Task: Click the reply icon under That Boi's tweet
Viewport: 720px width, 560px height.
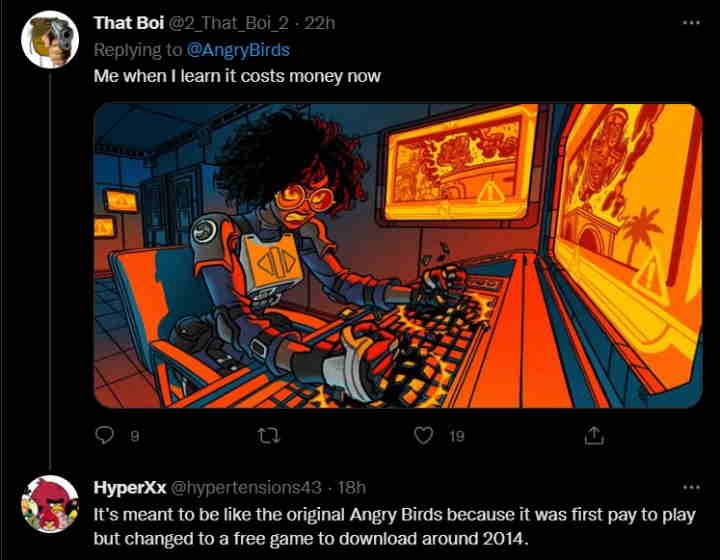Action: [x=104, y=435]
